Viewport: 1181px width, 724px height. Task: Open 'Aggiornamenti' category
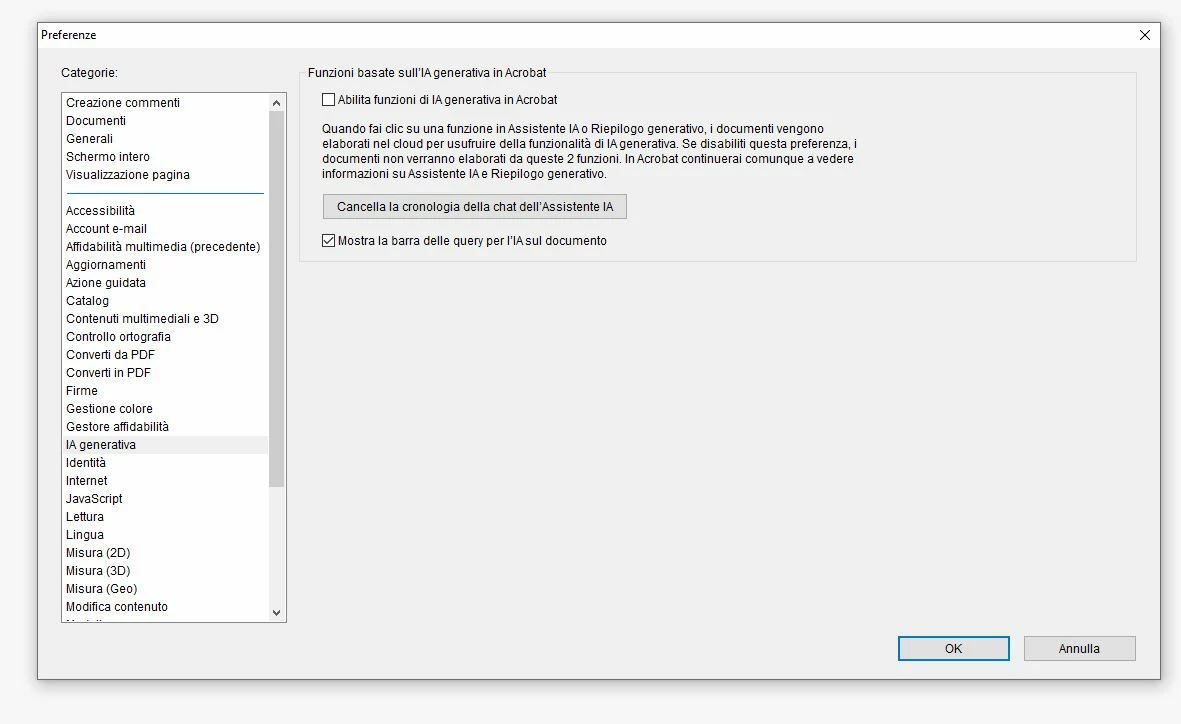tap(105, 265)
